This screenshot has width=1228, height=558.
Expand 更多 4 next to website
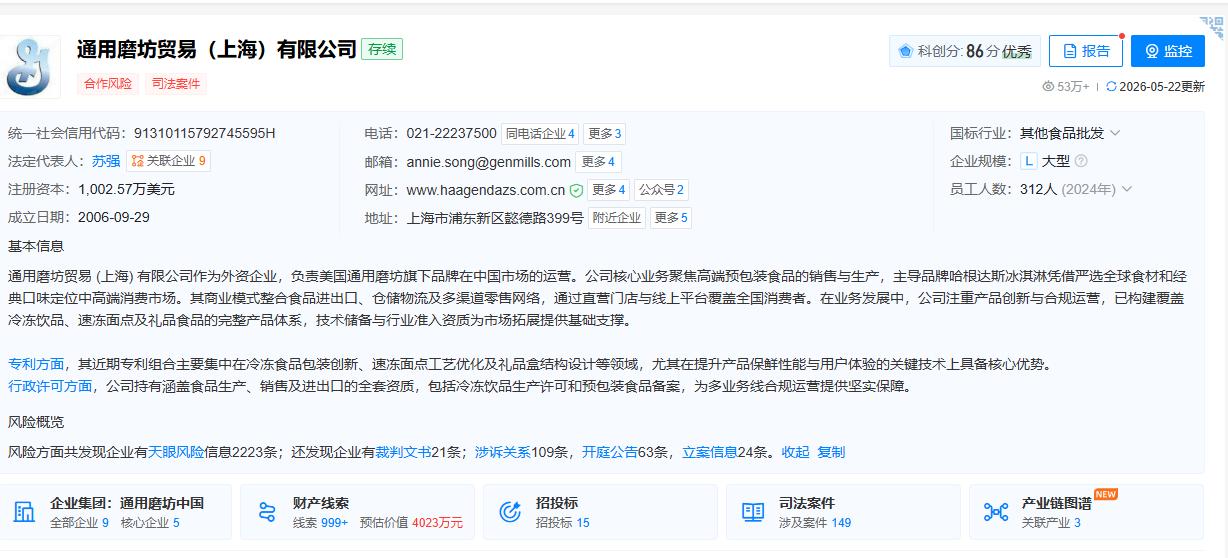(608, 189)
